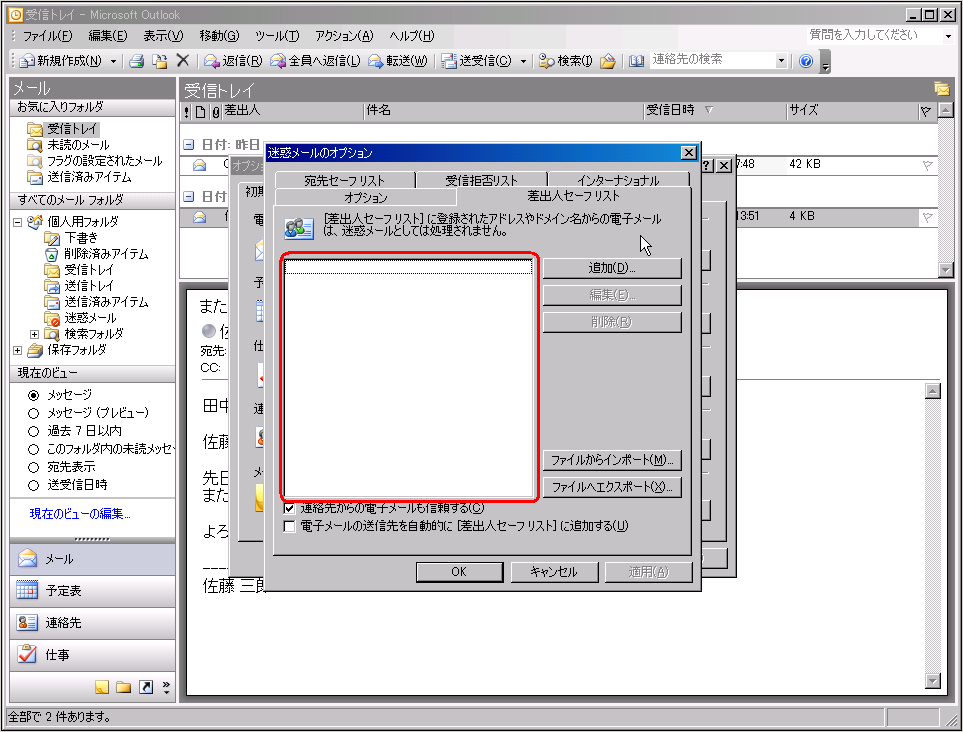Click the Delete X toolbar icon
The width and height of the screenshot is (963, 732).
coord(182,60)
